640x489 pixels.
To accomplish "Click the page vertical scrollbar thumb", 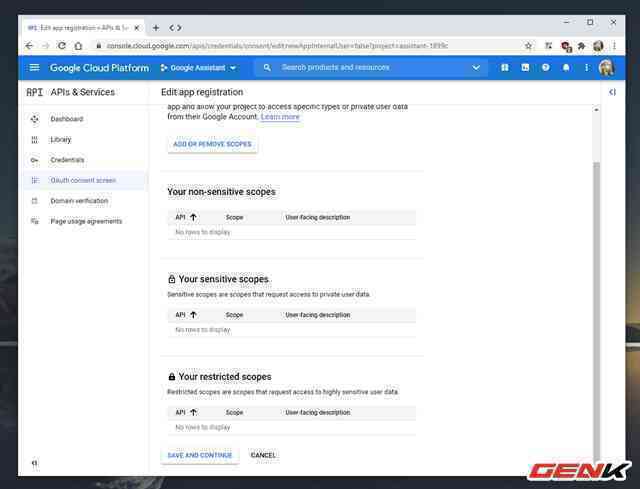I will point(596,312).
